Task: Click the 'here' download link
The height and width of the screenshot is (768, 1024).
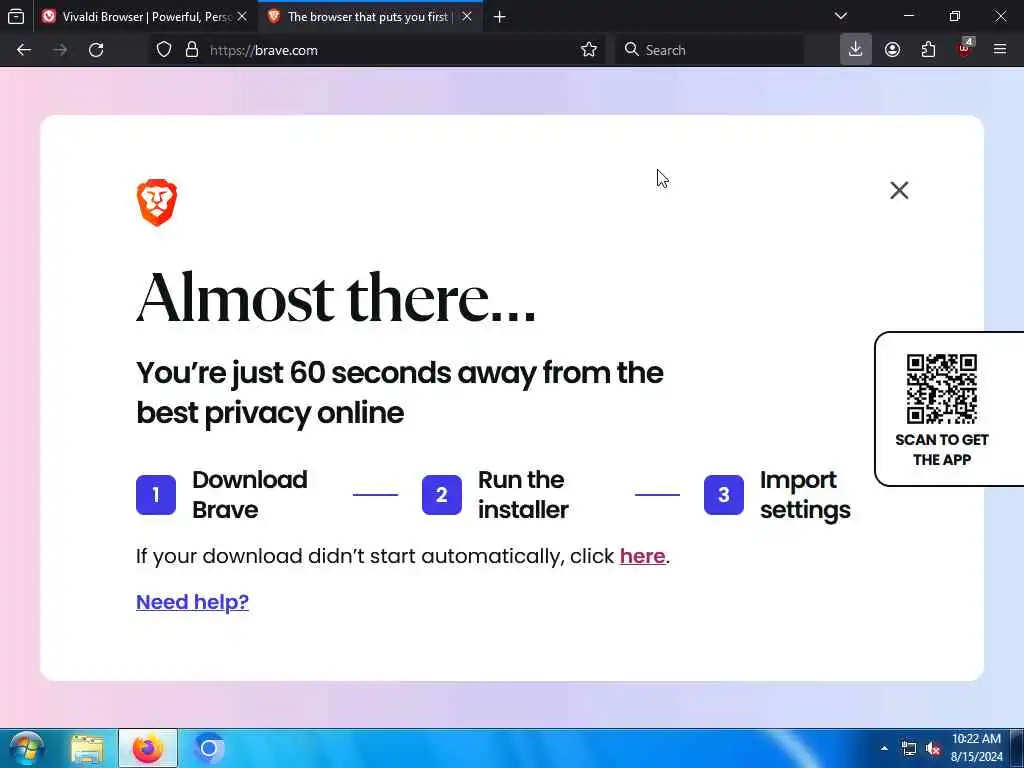Action: coord(643,556)
